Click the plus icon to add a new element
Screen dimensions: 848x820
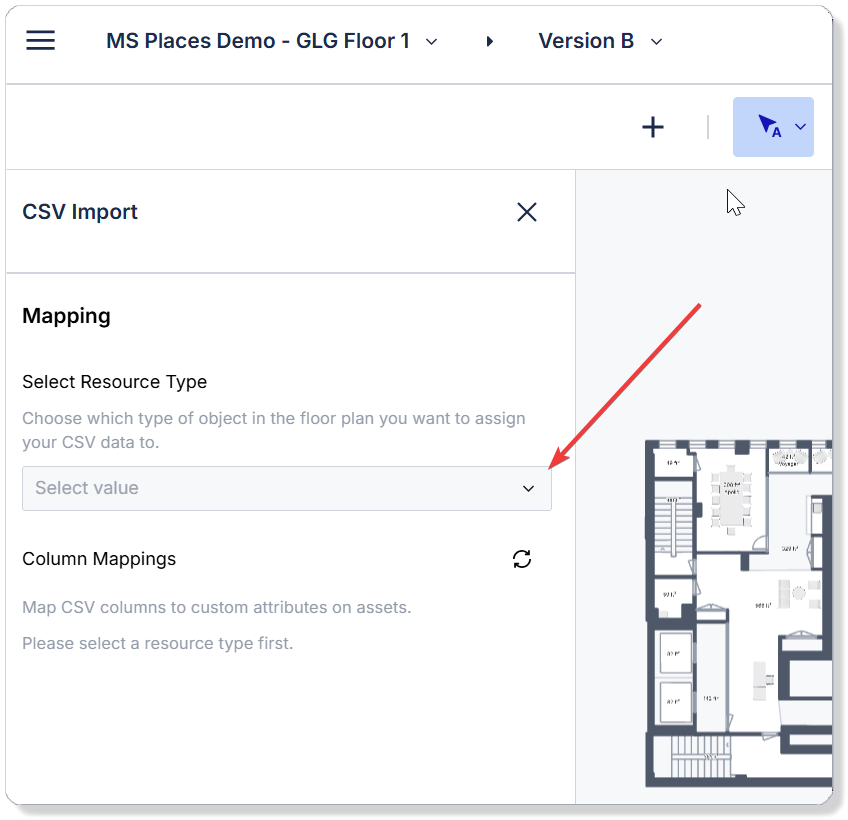click(x=653, y=127)
